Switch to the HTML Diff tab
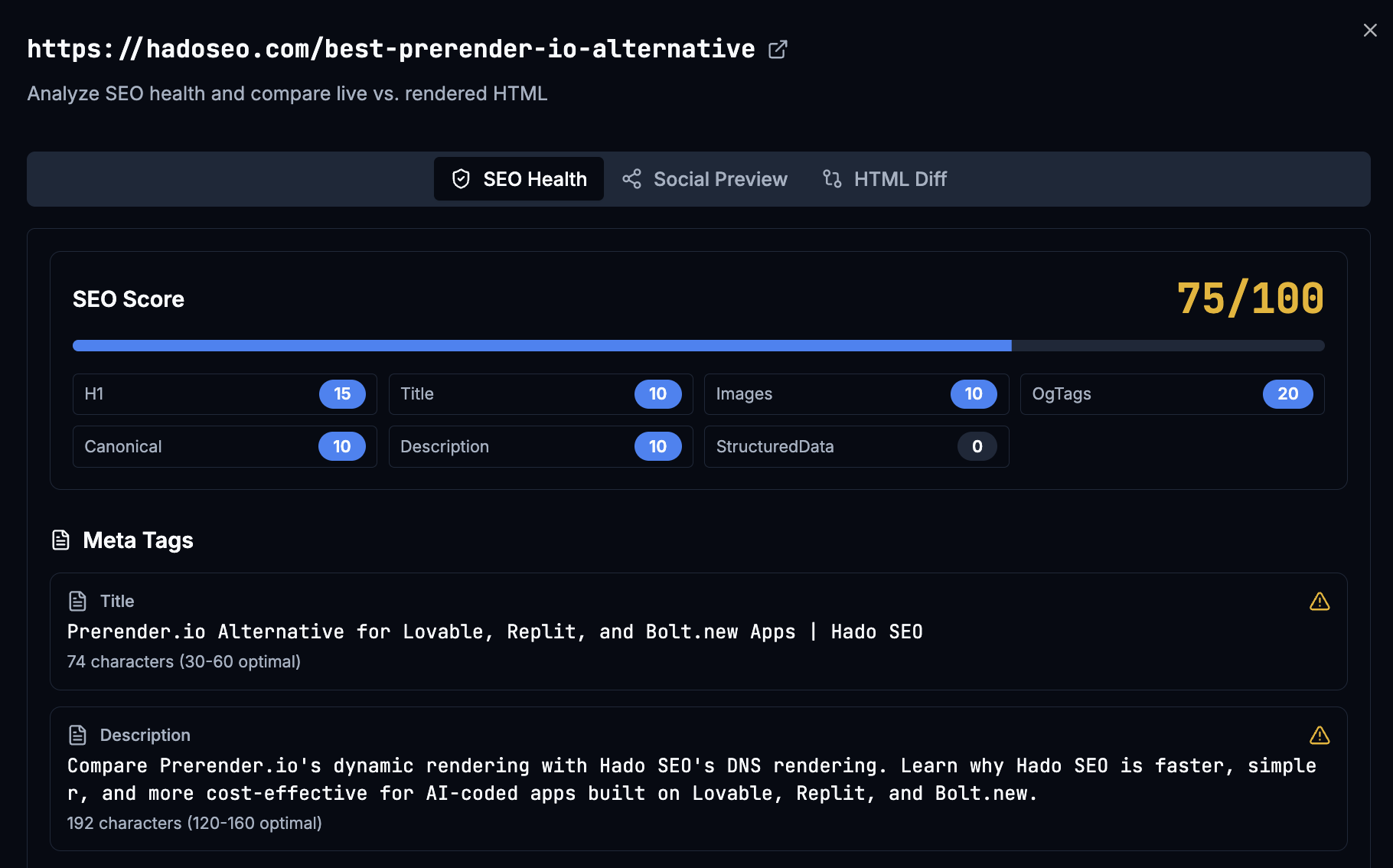Image resolution: width=1393 pixels, height=868 pixels. pyautogui.click(x=885, y=179)
